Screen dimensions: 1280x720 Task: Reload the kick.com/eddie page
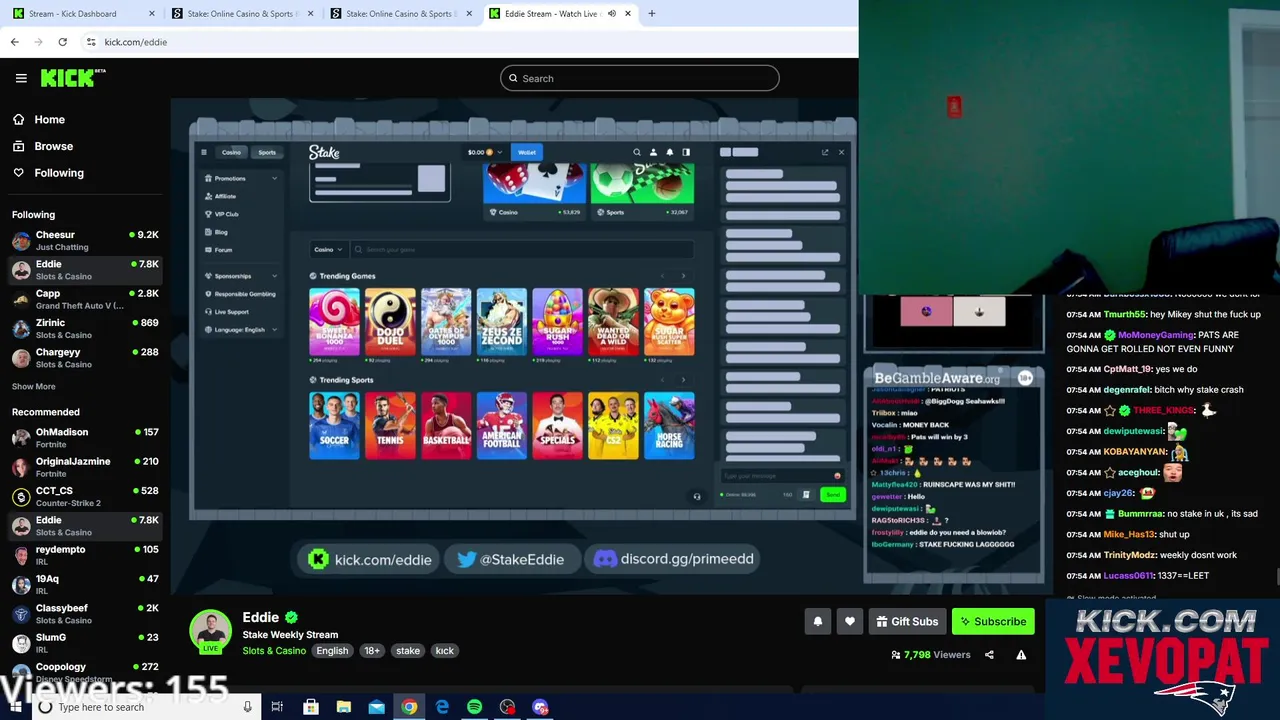(x=62, y=42)
